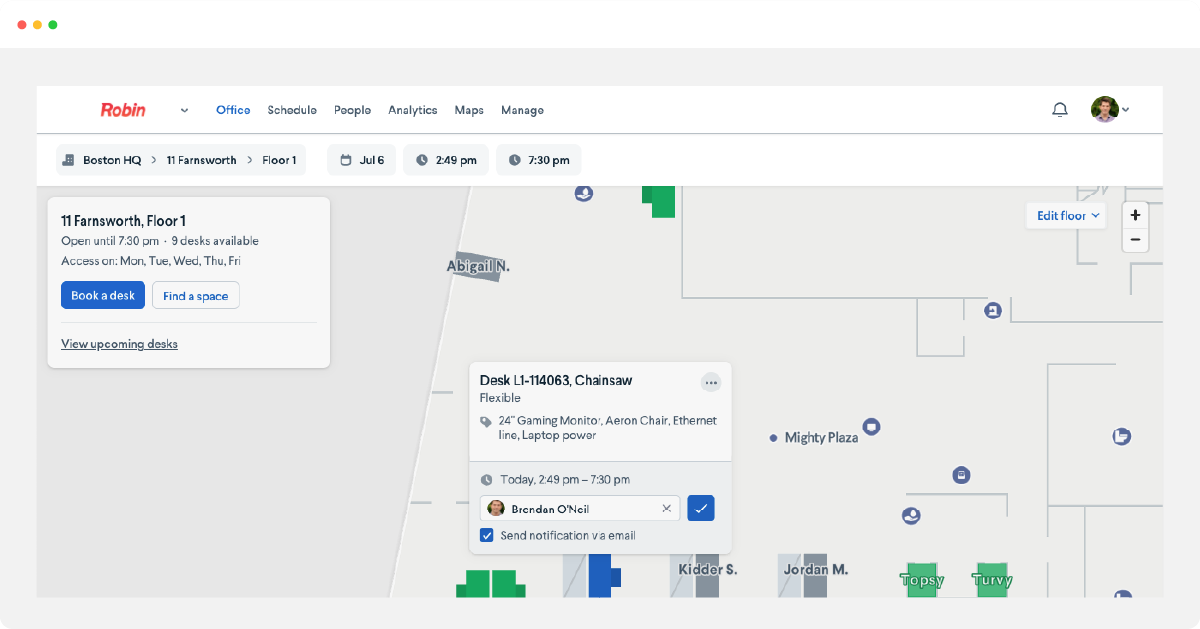
Task: Open the user profile avatar menu
Action: tap(1110, 110)
